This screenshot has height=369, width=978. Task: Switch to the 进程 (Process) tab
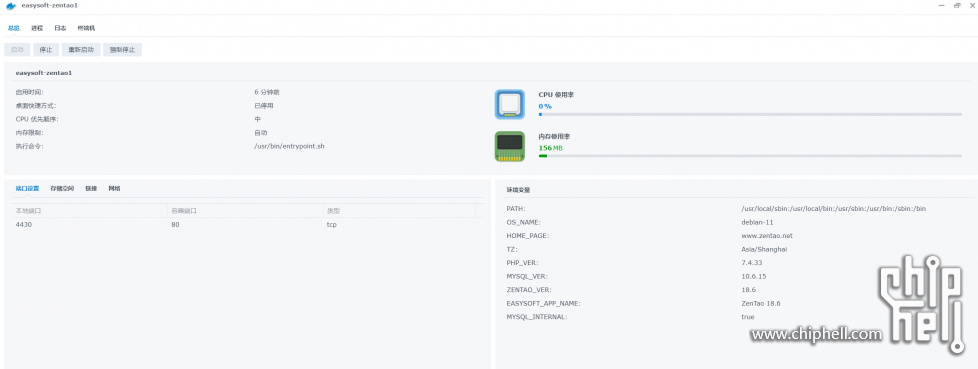pyautogui.click(x=37, y=28)
